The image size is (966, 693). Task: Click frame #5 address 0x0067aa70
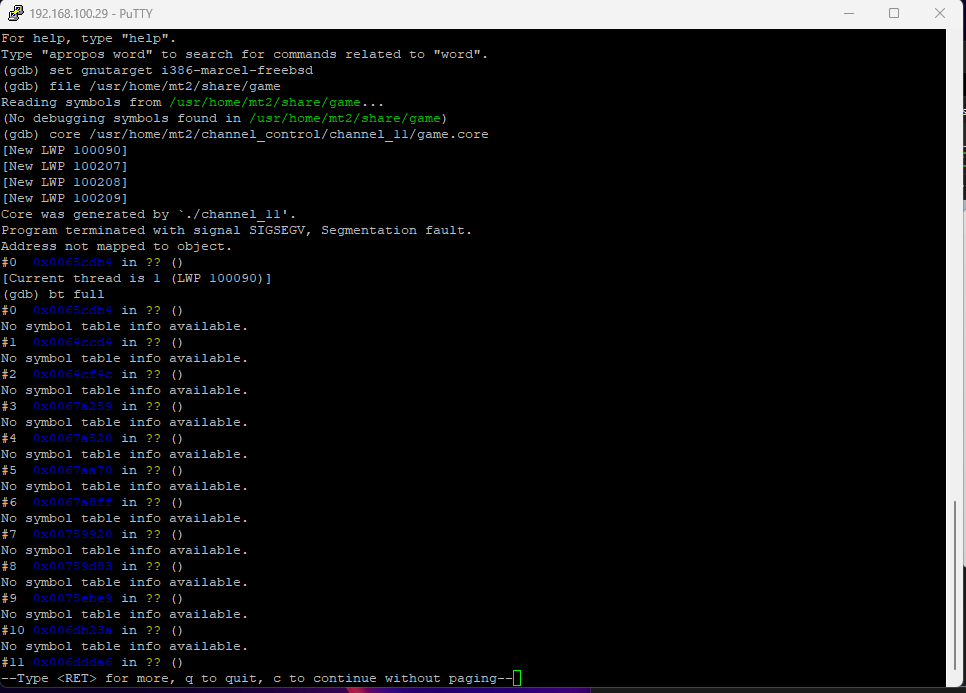[x=73, y=471]
